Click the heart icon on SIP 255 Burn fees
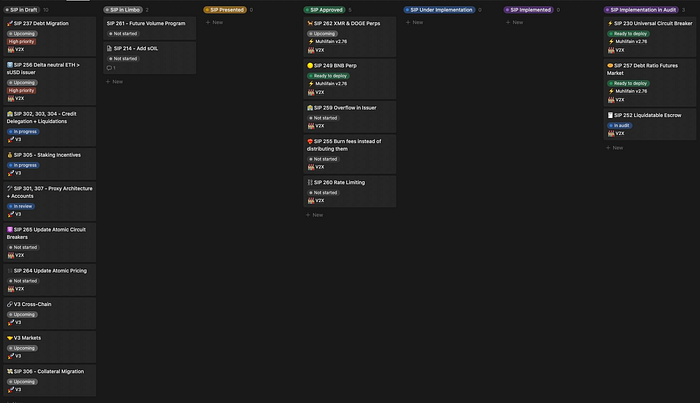700x403 pixels. (x=310, y=141)
